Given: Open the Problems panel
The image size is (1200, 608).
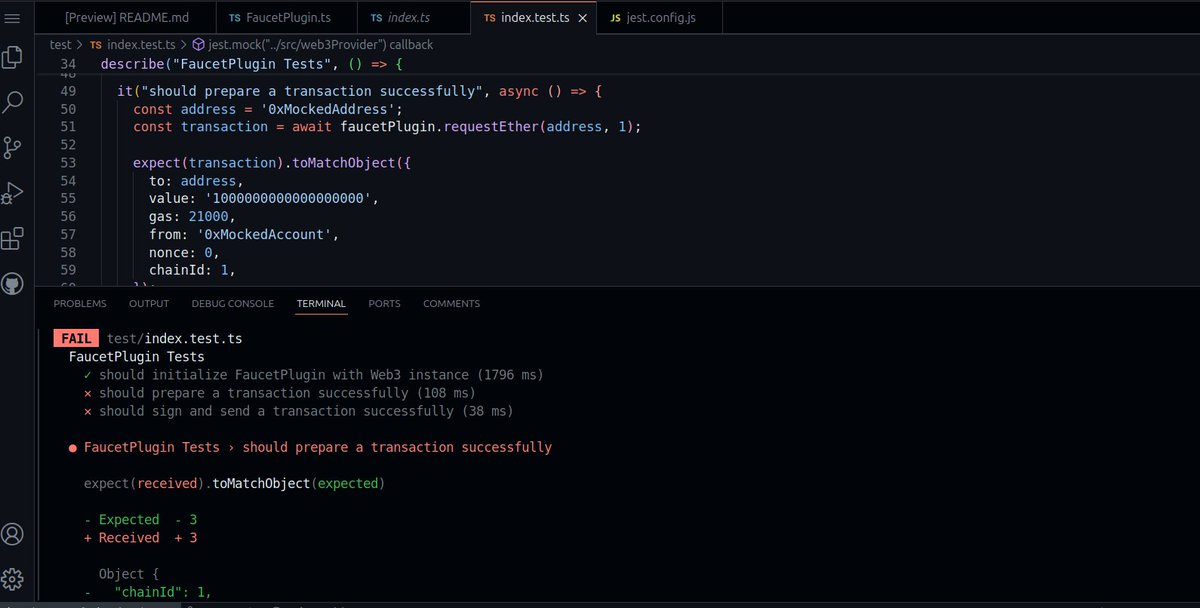Looking at the screenshot, I should pyautogui.click(x=79, y=303).
